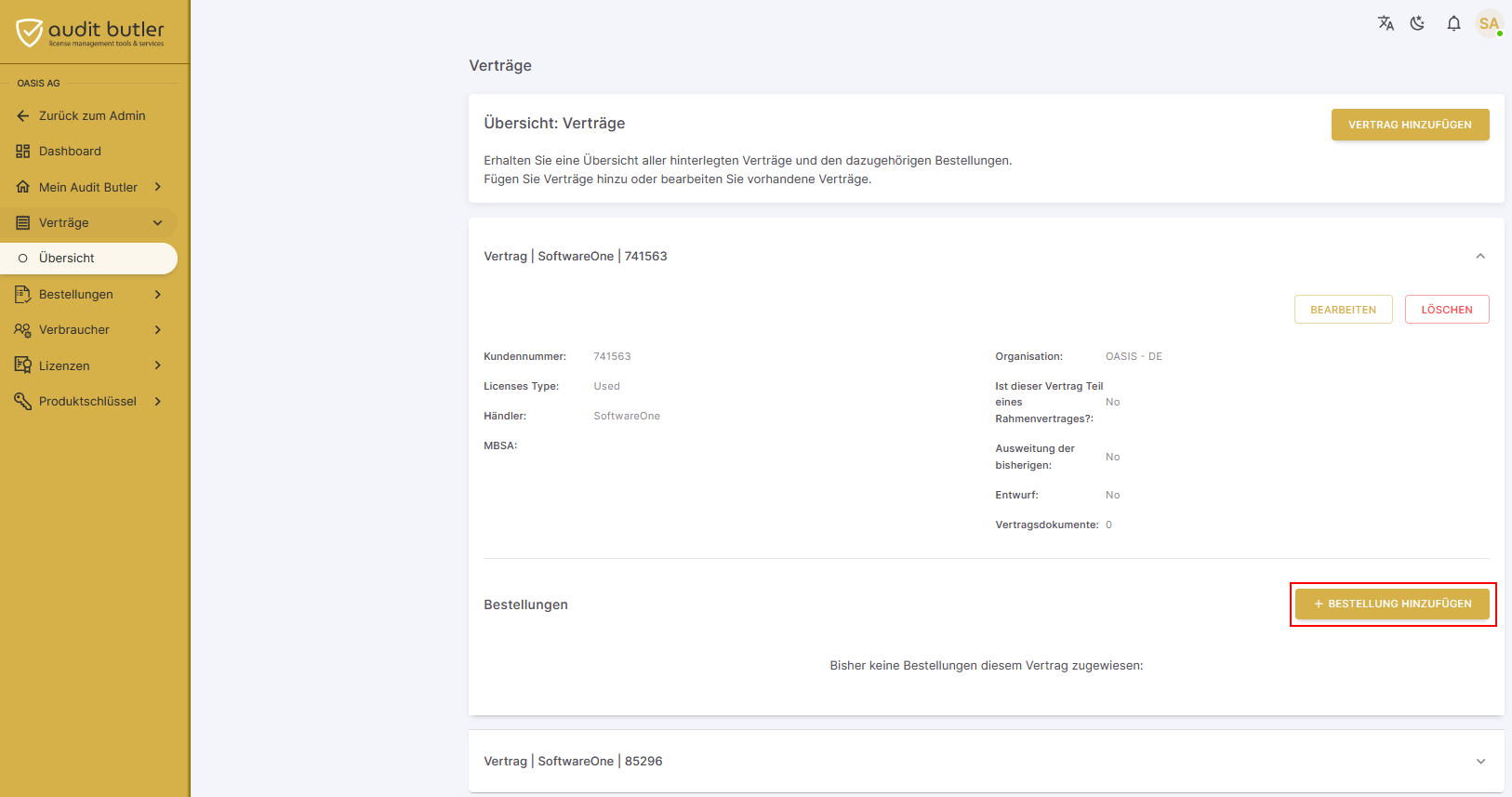The width and height of the screenshot is (1512, 797).
Task: Click the OASIS AG organization label
Action: tap(38, 83)
